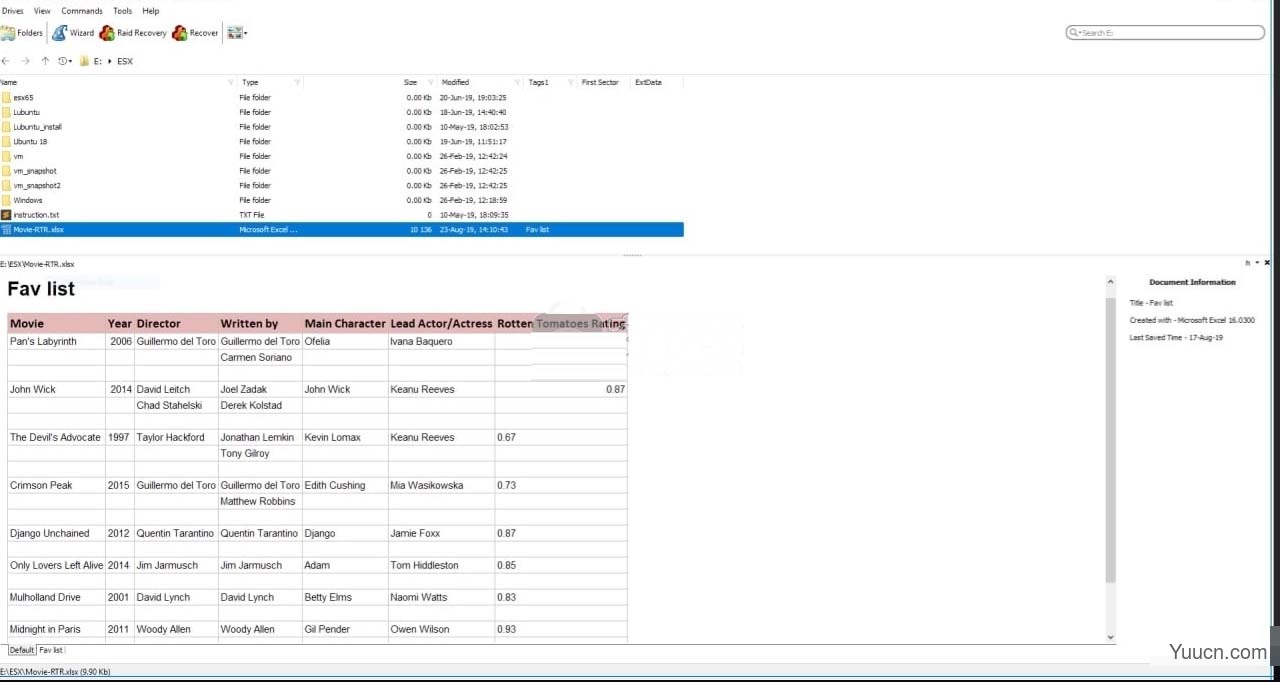The height and width of the screenshot is (682, 1280).
Task: Close the preview panel with X
Action: point(1268,262)
